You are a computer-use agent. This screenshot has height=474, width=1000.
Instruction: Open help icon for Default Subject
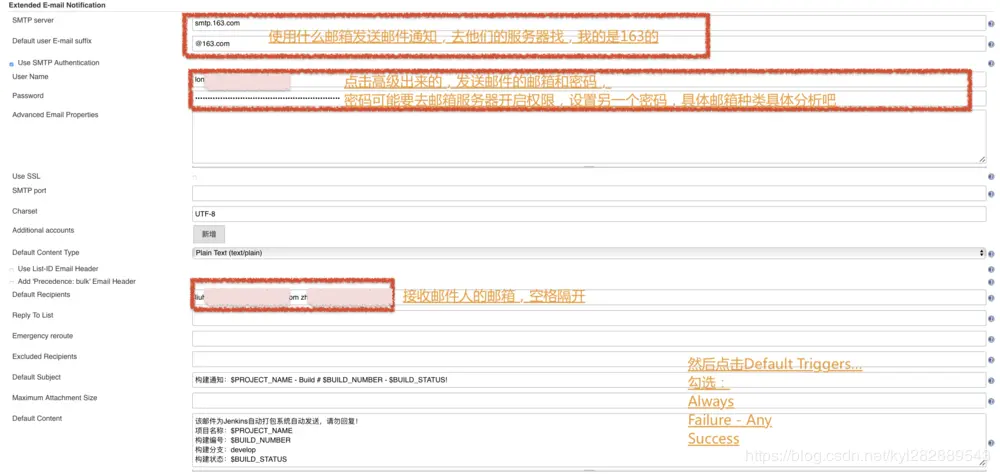click(991, 381)
